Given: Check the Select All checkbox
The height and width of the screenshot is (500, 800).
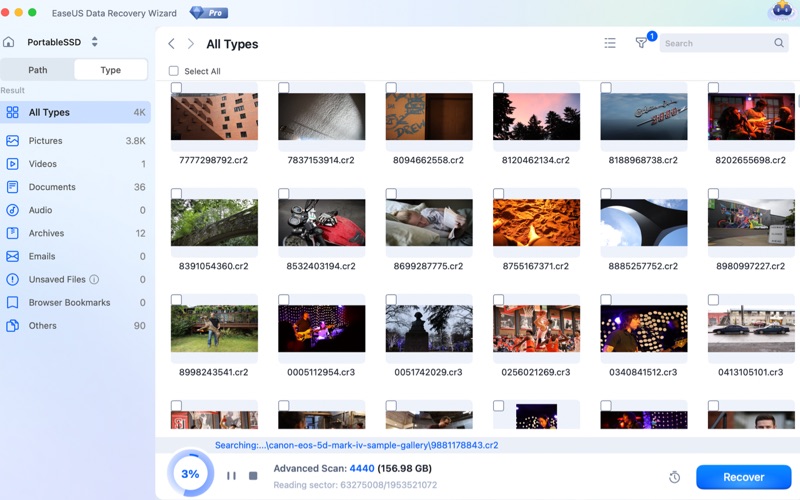Looking at the screenshot, I should 173,71.
